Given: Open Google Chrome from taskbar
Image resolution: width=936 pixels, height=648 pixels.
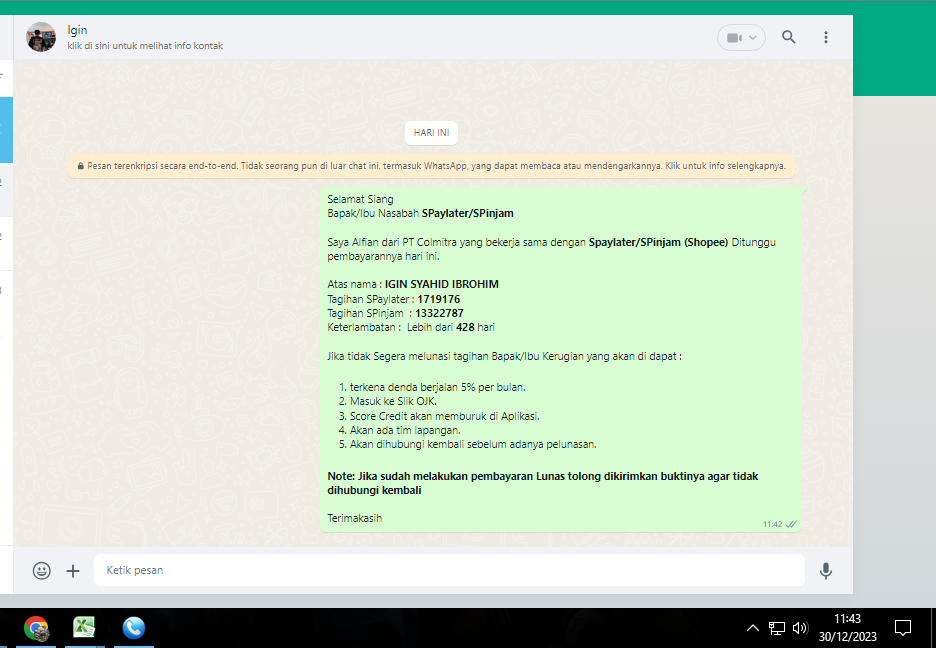Looking at the screenshot, I should tap(36, 628).
